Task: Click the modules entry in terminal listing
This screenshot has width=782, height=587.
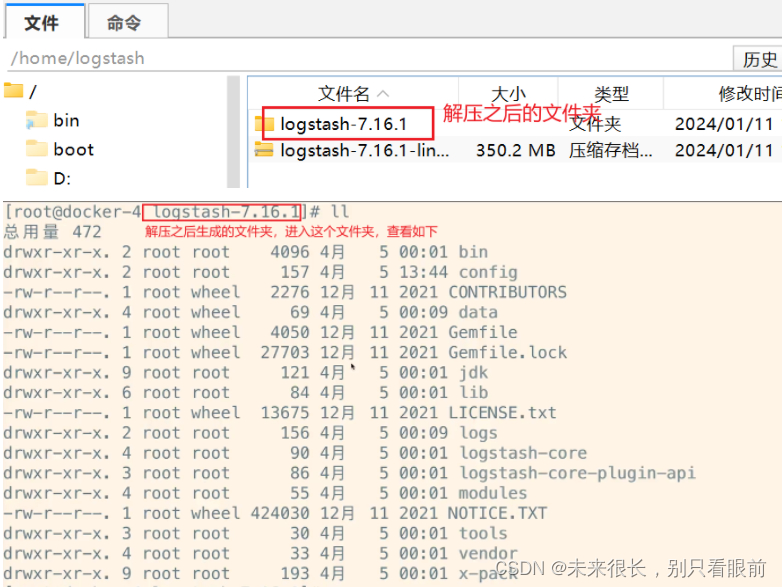Action: pyautogui.click(x=493, y=493)
